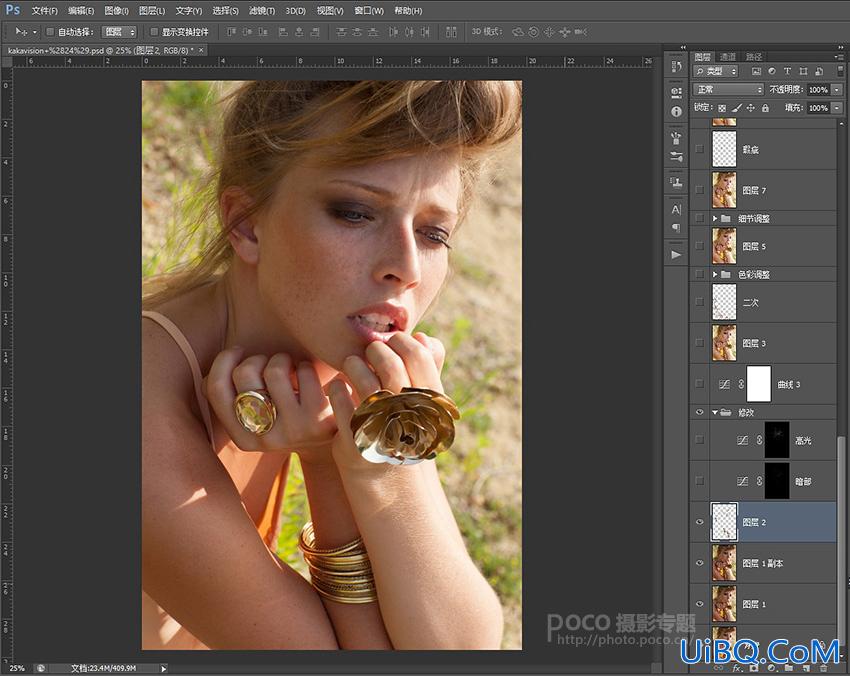Open the 滤镜(T) menu
Viewport: 850px width, 676px height.
[262, 11]
